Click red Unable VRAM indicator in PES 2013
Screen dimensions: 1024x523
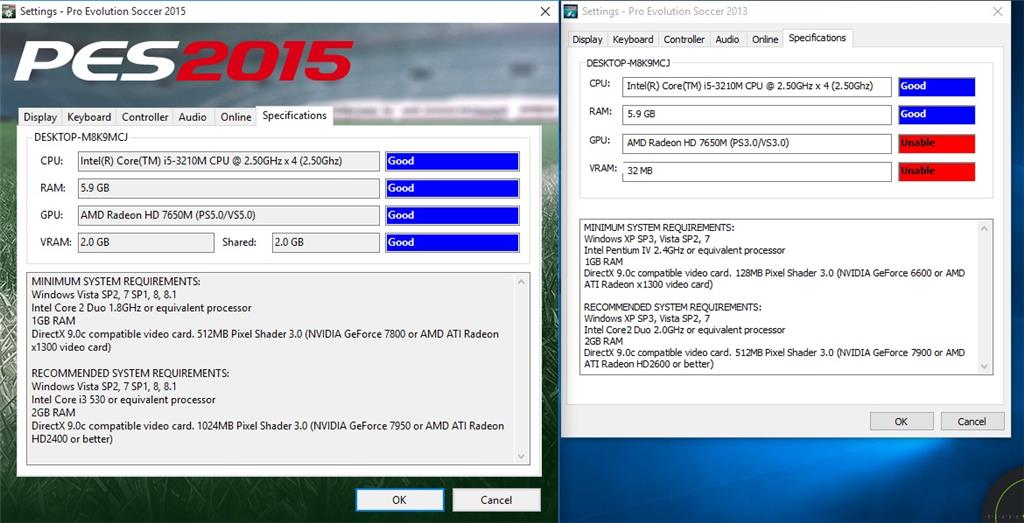coord(936,171)
